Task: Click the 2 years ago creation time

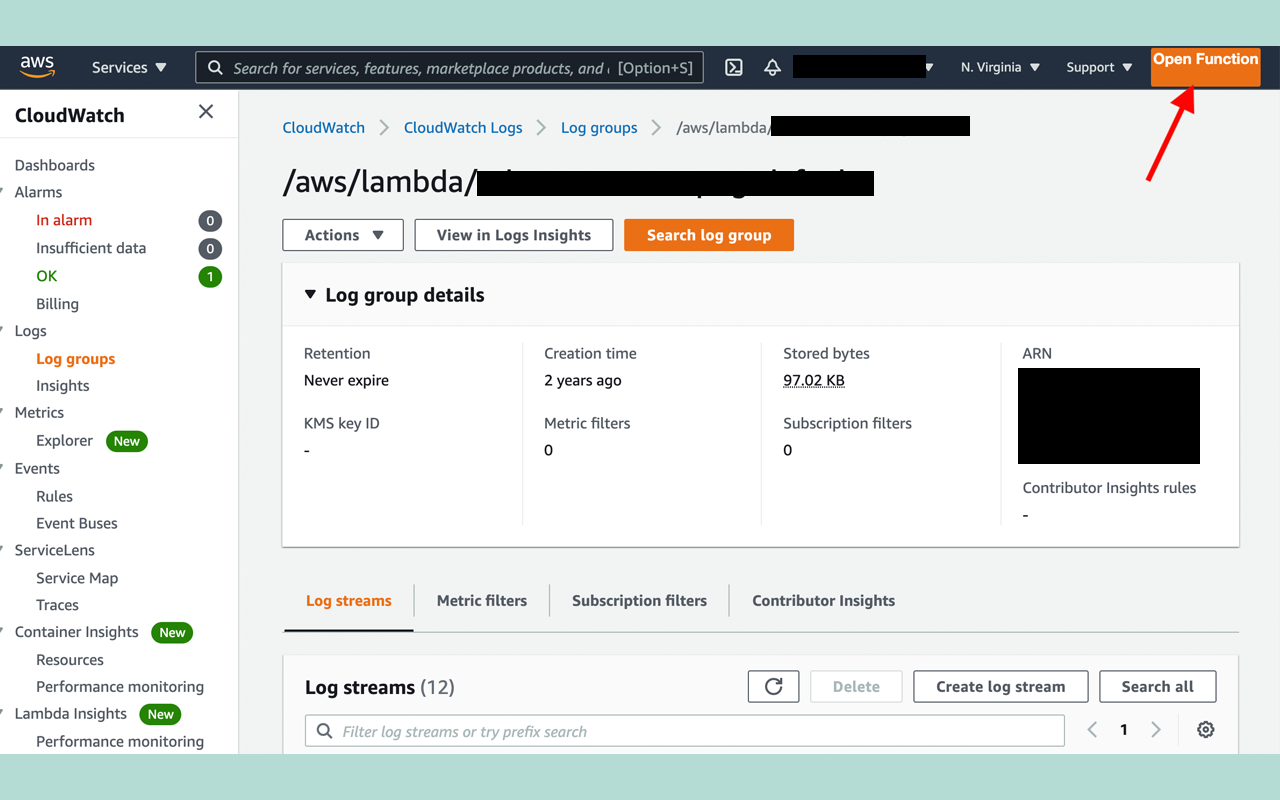Action: [x=583, y=380]
